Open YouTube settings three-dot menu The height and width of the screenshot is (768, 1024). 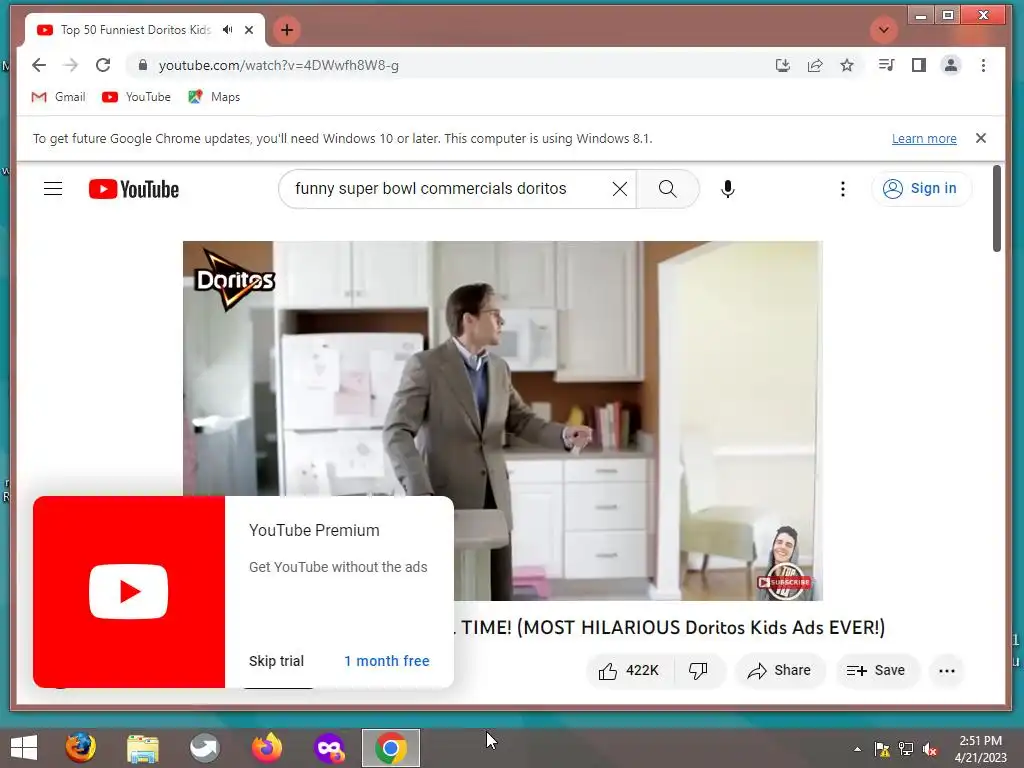842,189
